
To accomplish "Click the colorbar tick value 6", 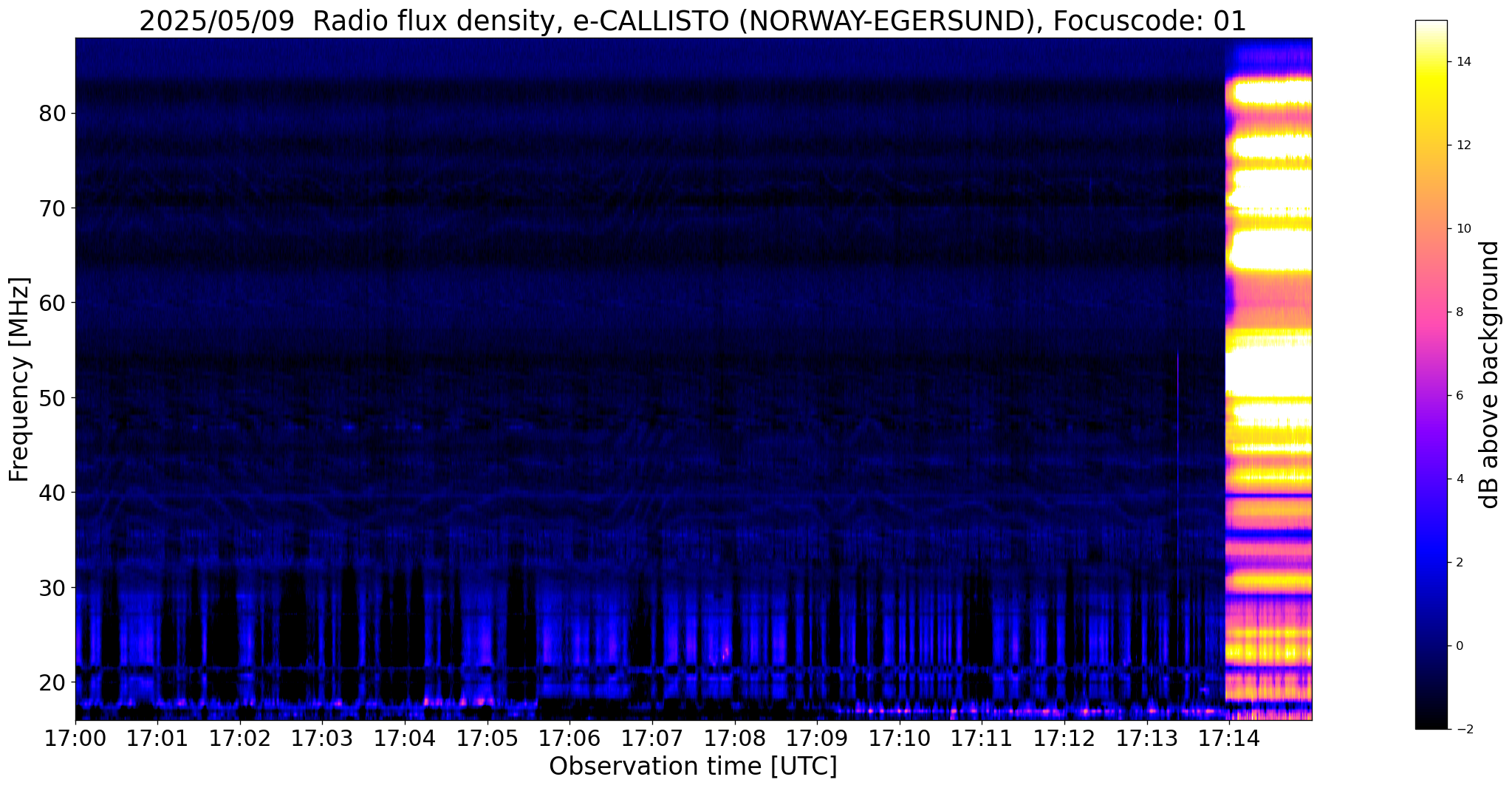I will click(x=1458, y=396).
